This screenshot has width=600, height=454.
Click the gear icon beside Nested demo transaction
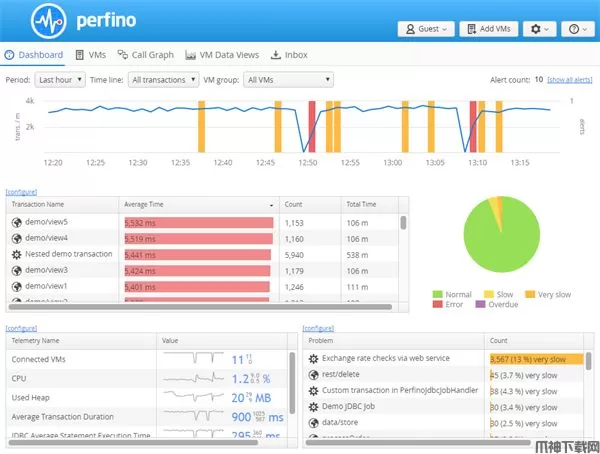16,254
